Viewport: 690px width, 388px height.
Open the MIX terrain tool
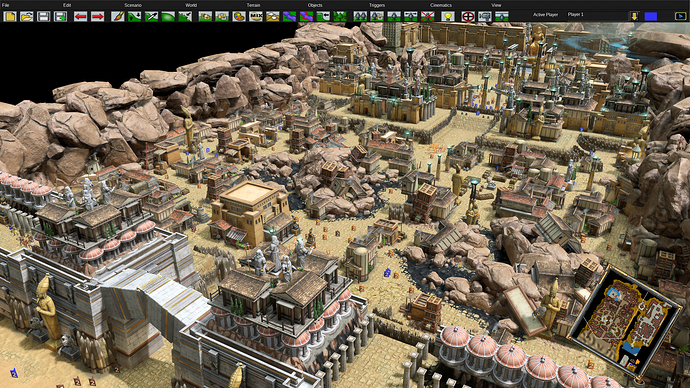(x=256, y=17)
